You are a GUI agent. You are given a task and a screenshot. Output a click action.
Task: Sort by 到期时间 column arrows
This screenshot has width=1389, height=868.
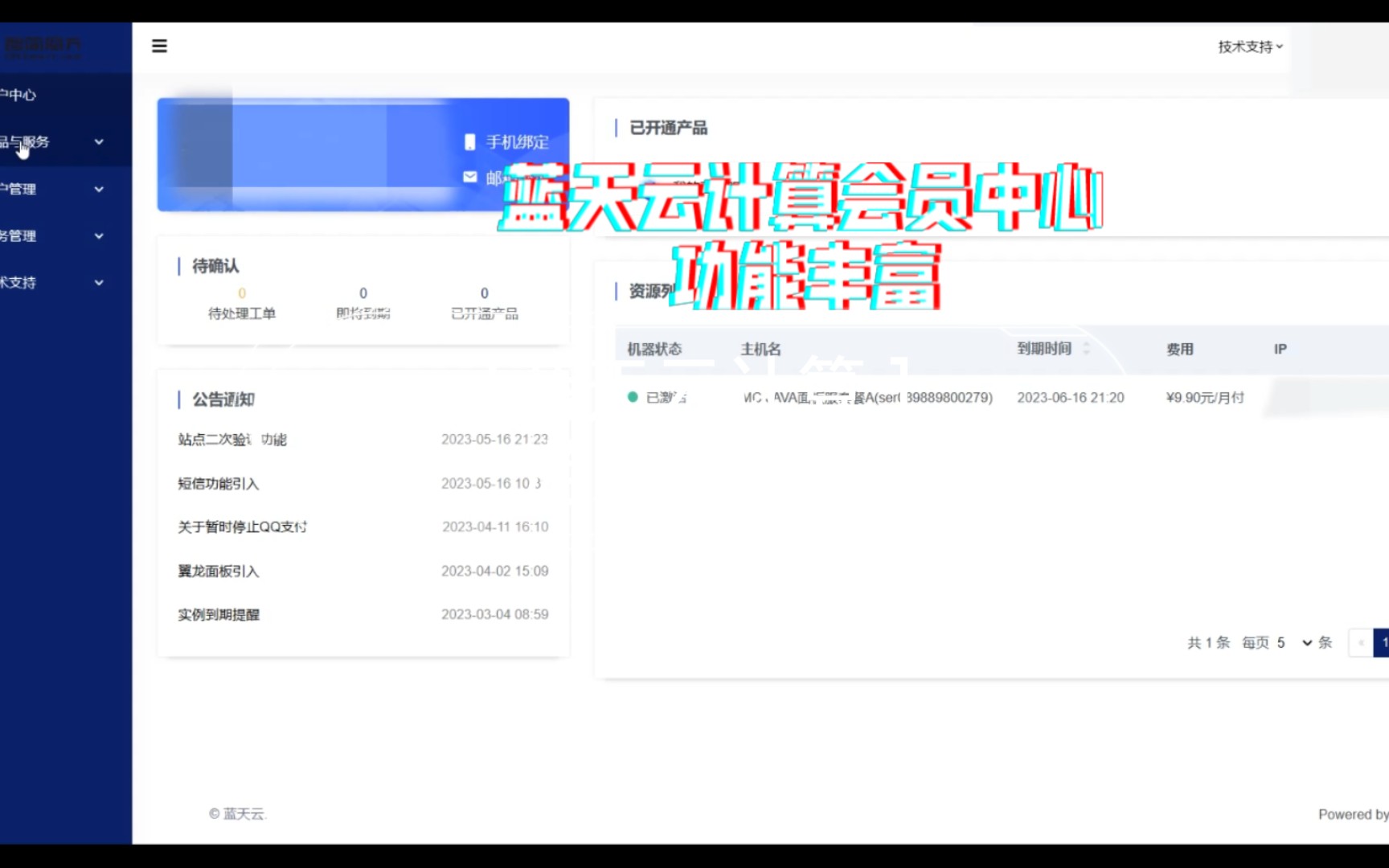(1086, 349)
